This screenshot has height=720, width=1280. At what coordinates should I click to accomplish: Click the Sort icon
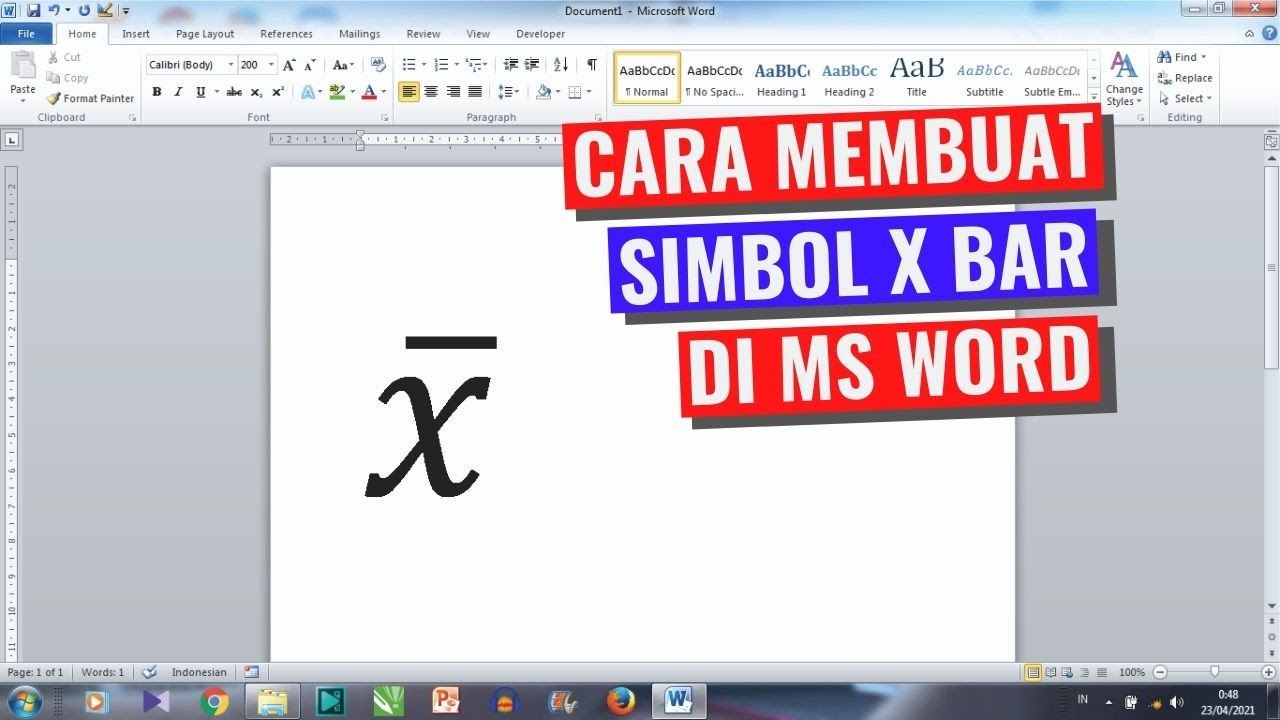click(x=561, y=65)
